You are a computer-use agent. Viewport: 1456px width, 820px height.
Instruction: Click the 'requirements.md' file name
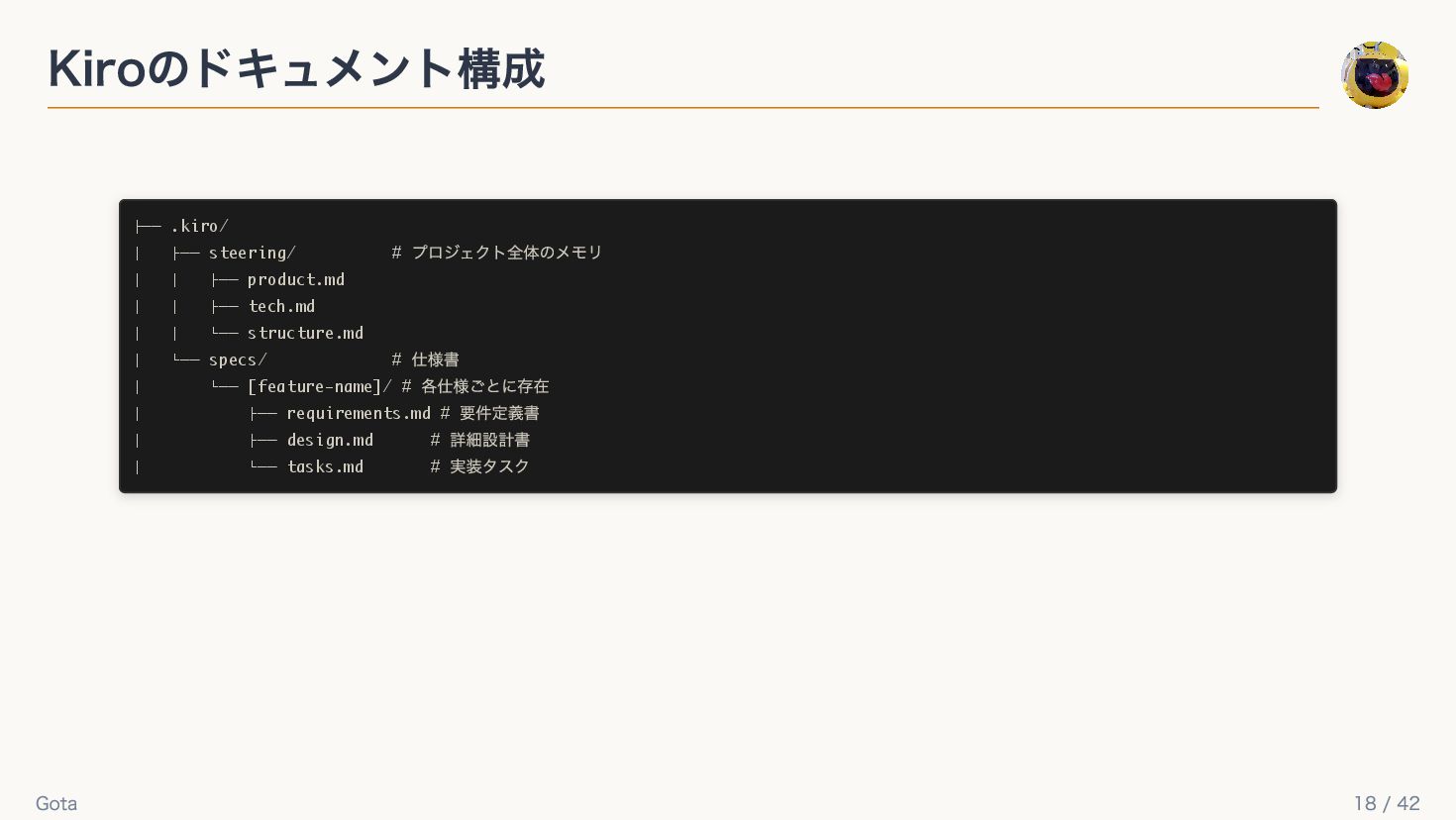click(359, 413)
